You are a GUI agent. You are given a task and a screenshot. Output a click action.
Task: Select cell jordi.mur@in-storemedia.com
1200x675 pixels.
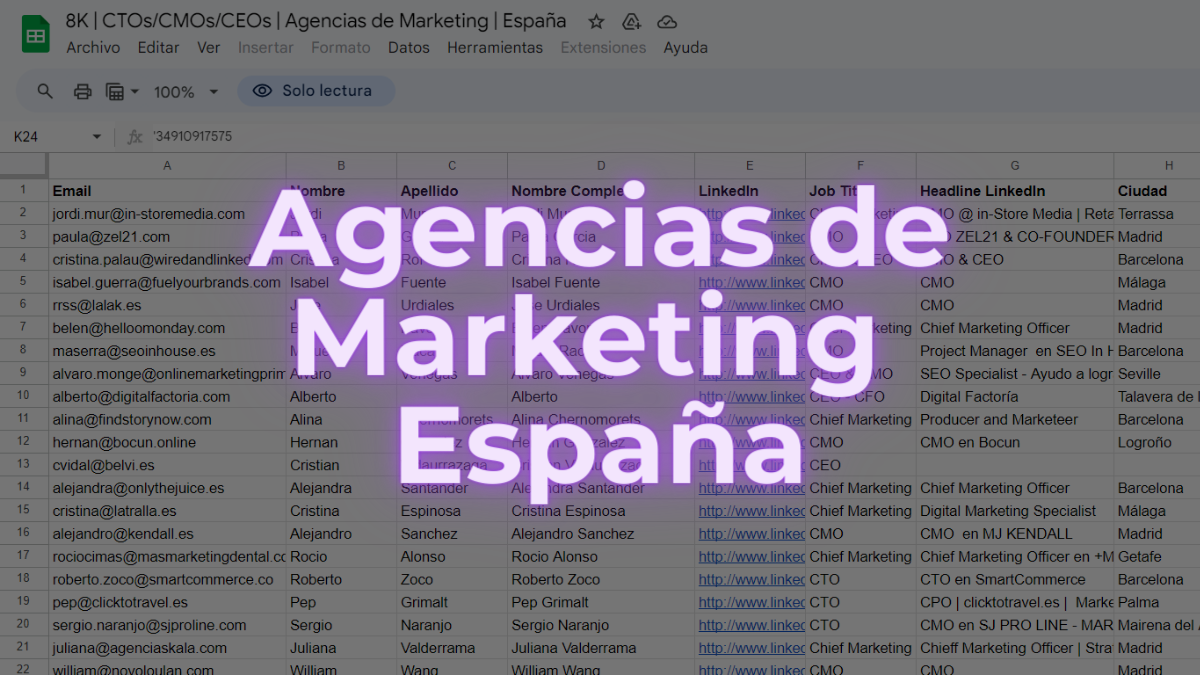pos(167,213)
